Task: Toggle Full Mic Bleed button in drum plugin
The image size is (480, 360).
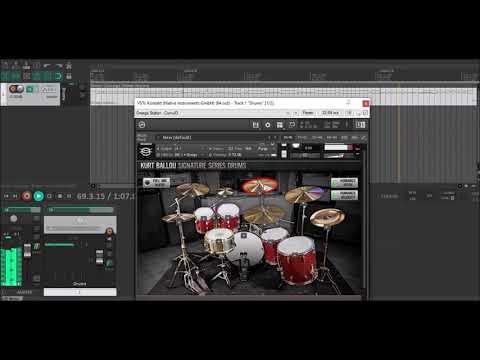Action: [157, 182]
